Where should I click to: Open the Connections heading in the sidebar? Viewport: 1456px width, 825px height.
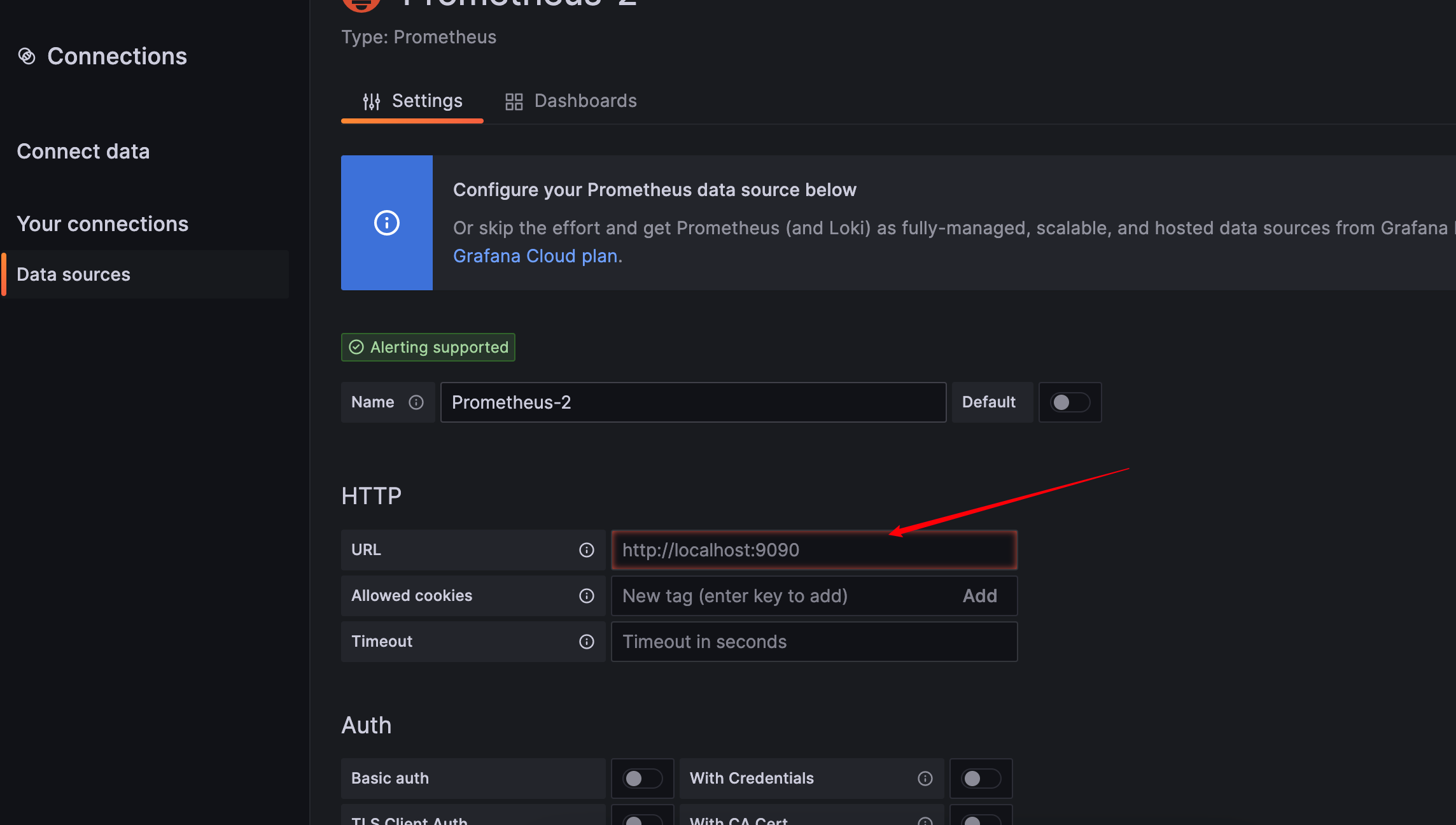pos(117,56)
